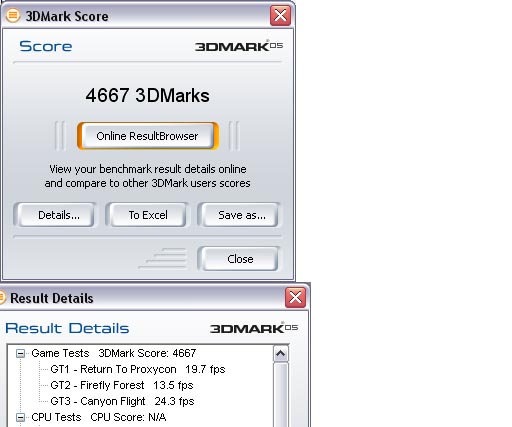
Task: Click the Result Details title bar icon
Action: [2, 297]
